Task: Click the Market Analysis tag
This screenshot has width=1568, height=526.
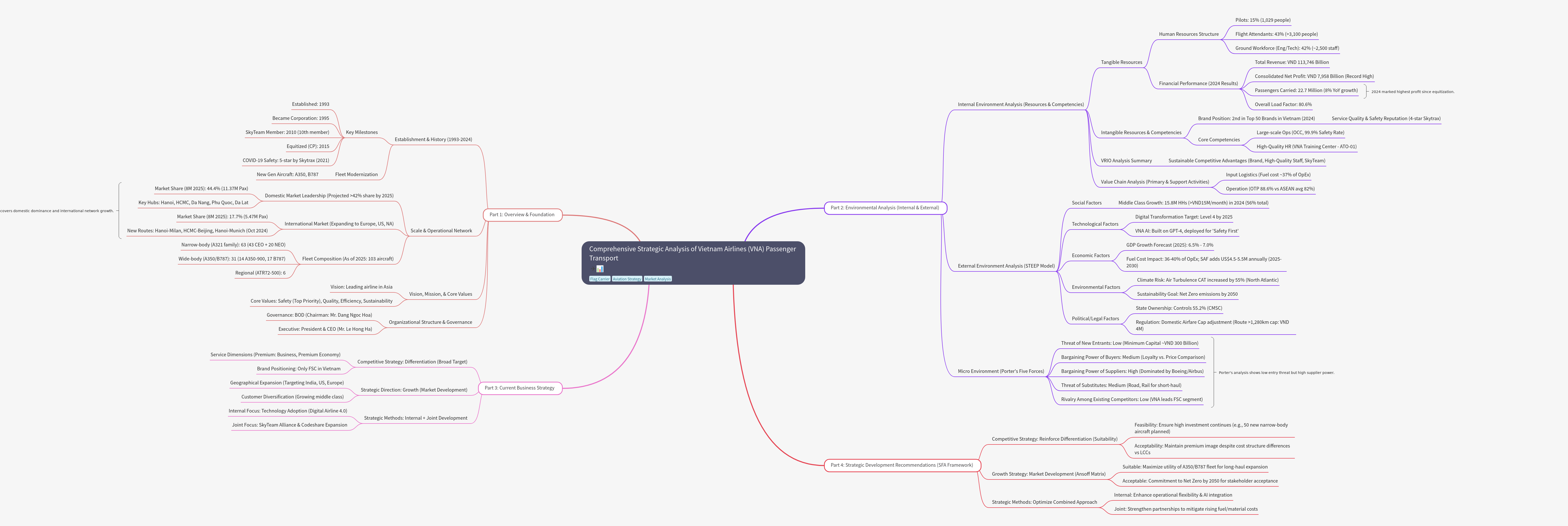Action: point(658,279)
